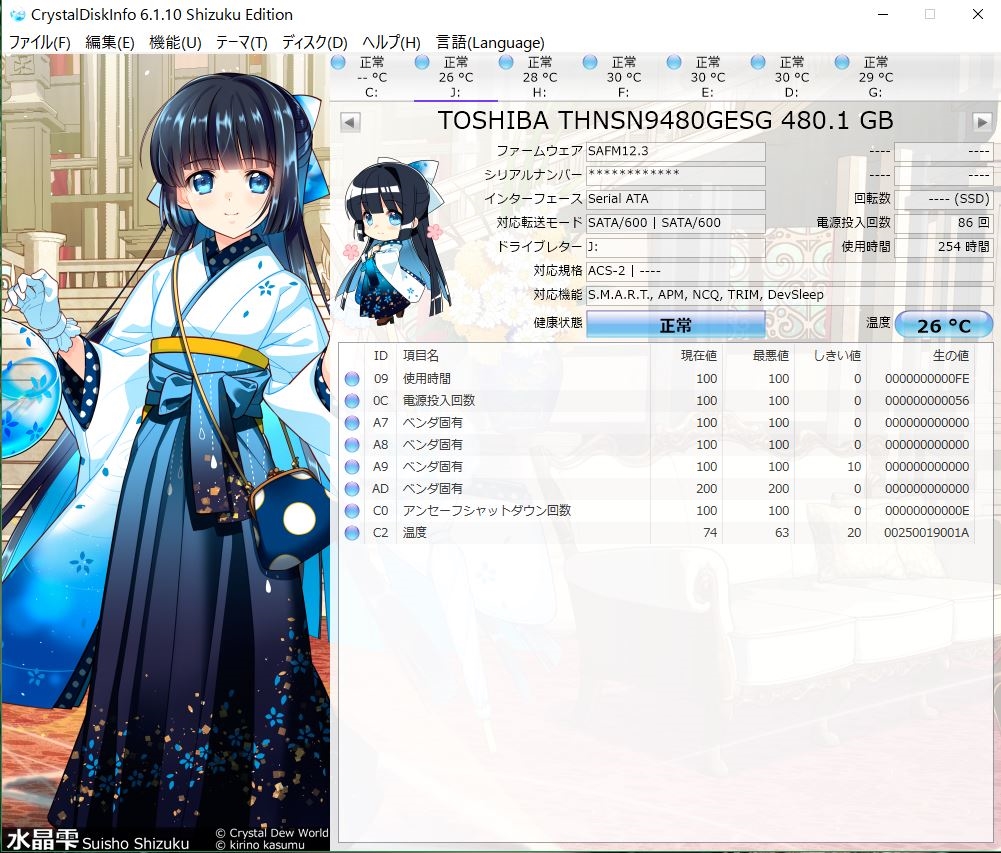
Task: Click raw value 00250019001A
Action: [927, 533]
